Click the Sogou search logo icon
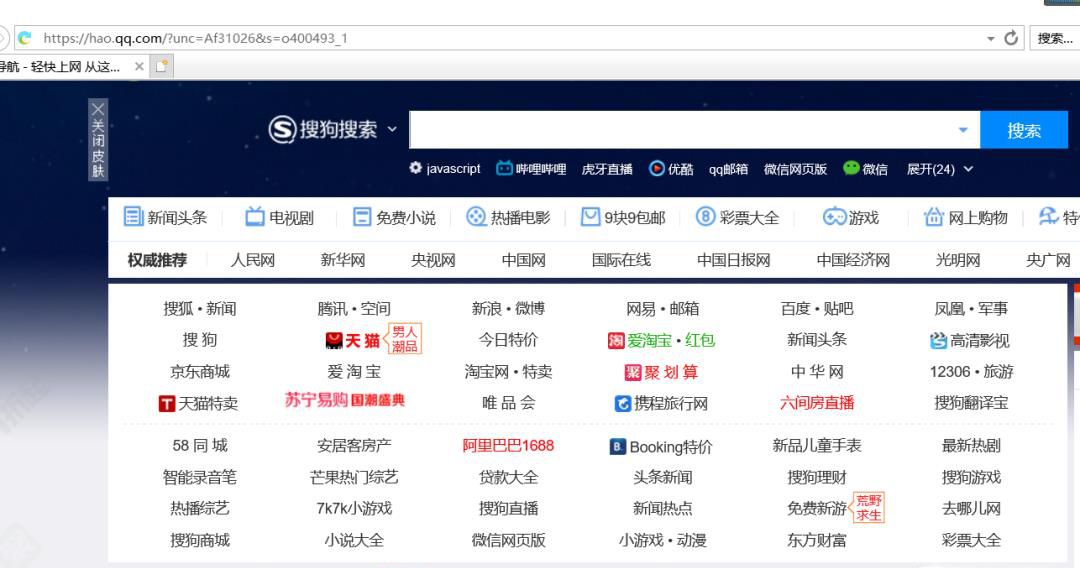 282,129
